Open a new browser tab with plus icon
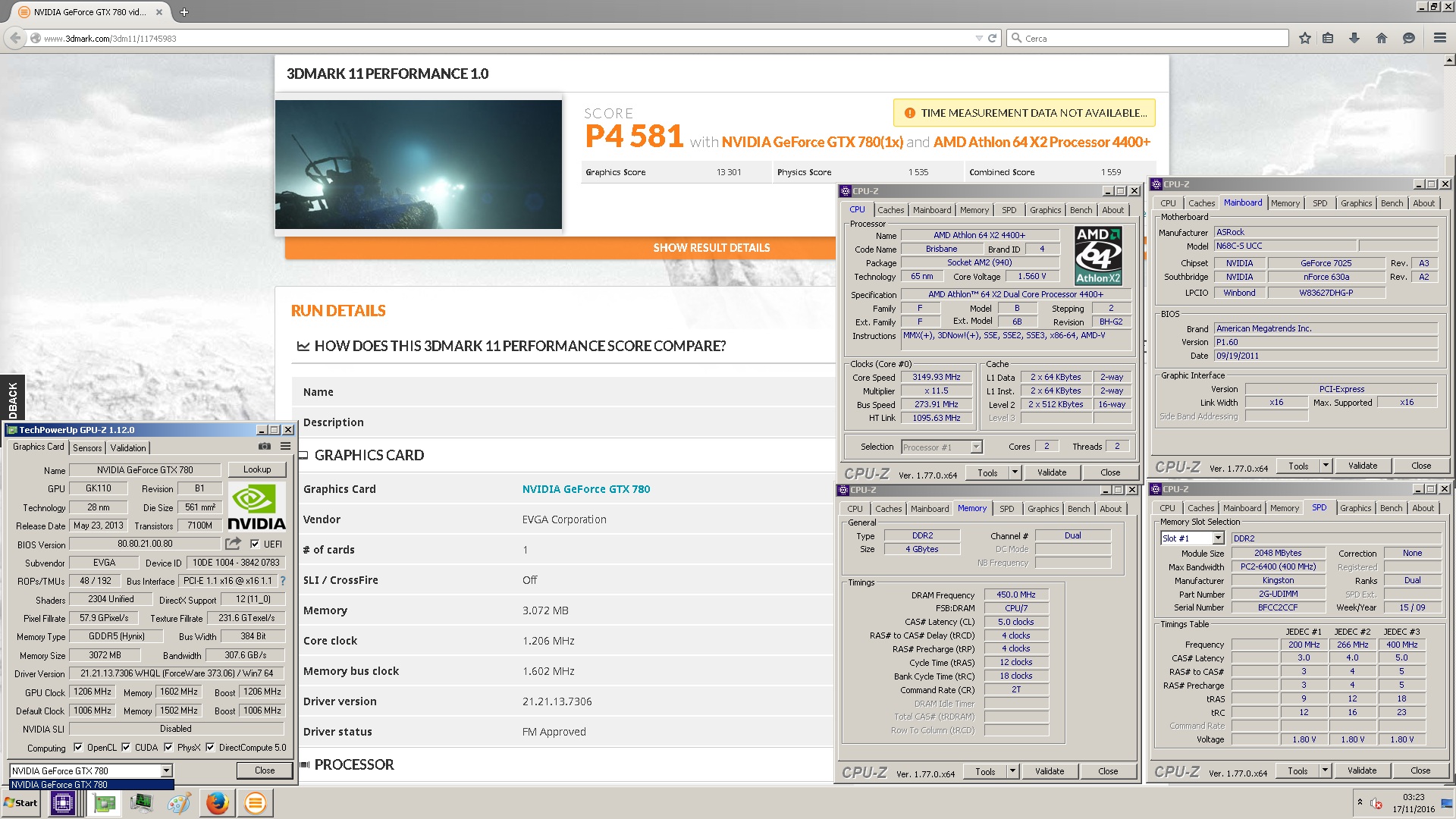The height and width of the screenshot is (819, 1456). point(184,12)
